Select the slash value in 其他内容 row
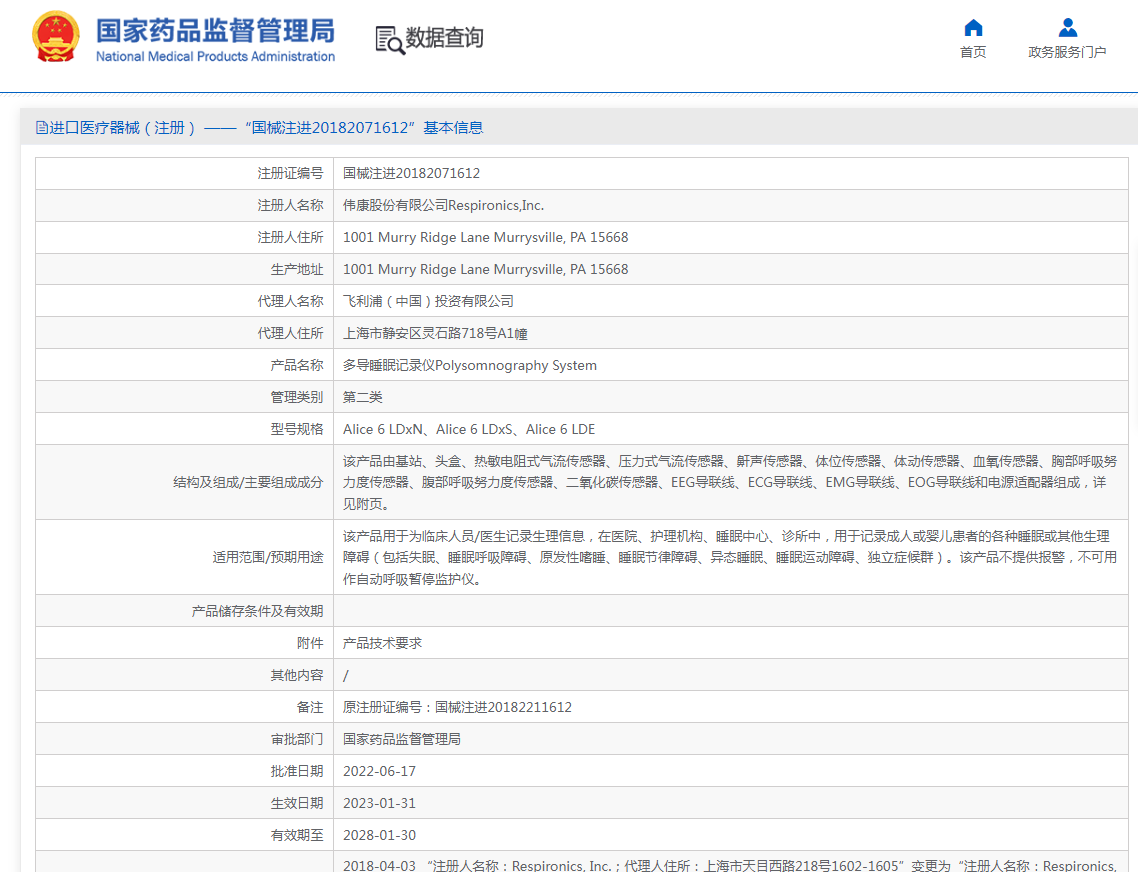This screenshot has width=1138, height=872. coord(345,676)
